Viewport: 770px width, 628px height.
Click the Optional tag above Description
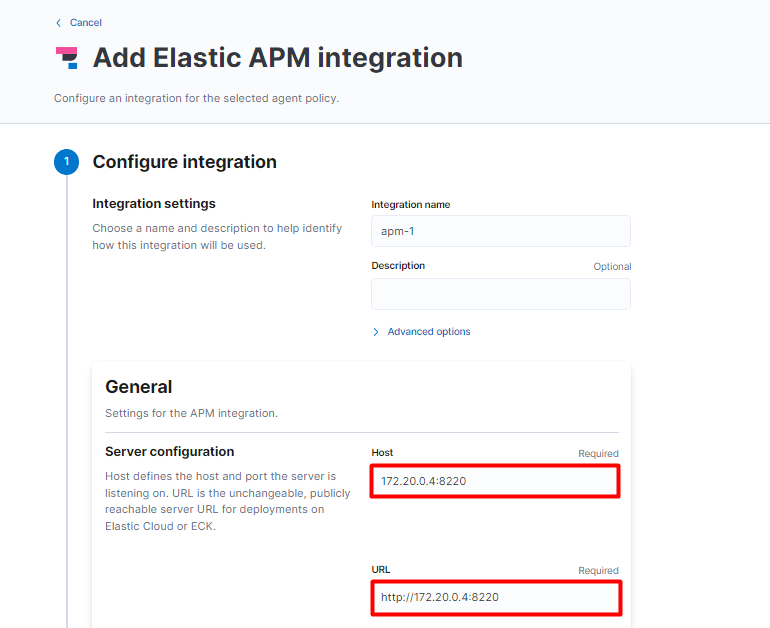(612, 267)
